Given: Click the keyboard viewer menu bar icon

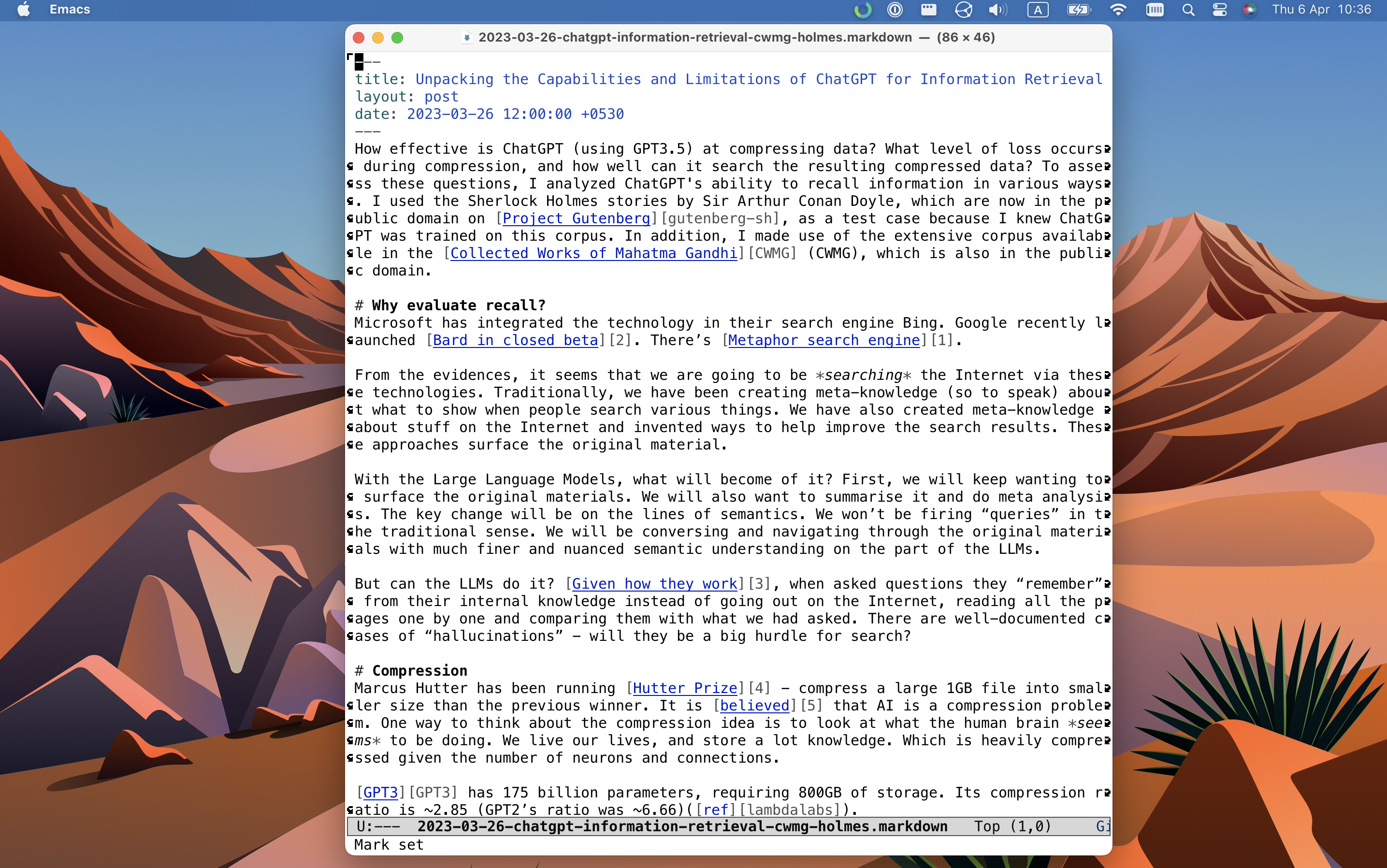Looking at the screenshot, I should point(1155,10).
